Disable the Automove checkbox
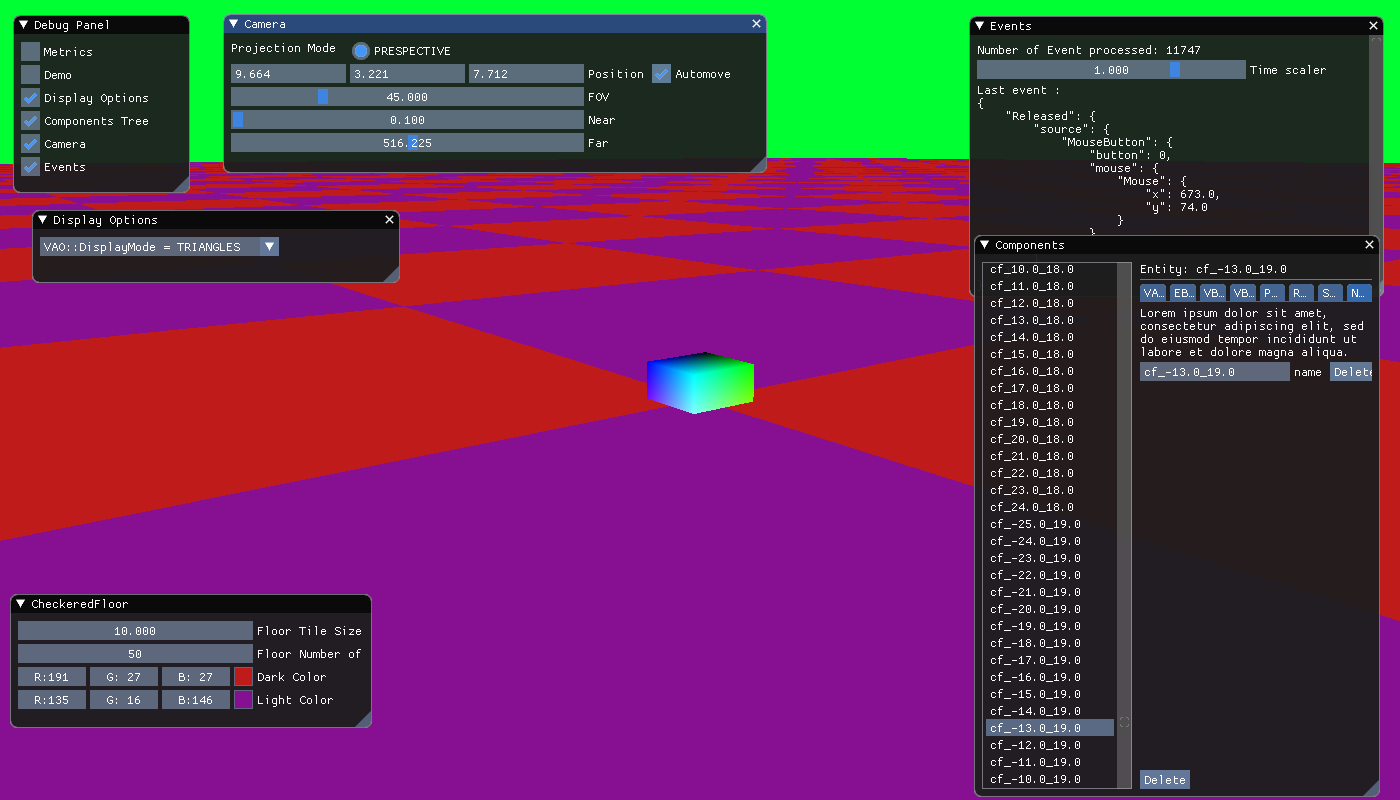Image resolution: width=1400 pixels, height=800 pixels. tap(661, 74)
